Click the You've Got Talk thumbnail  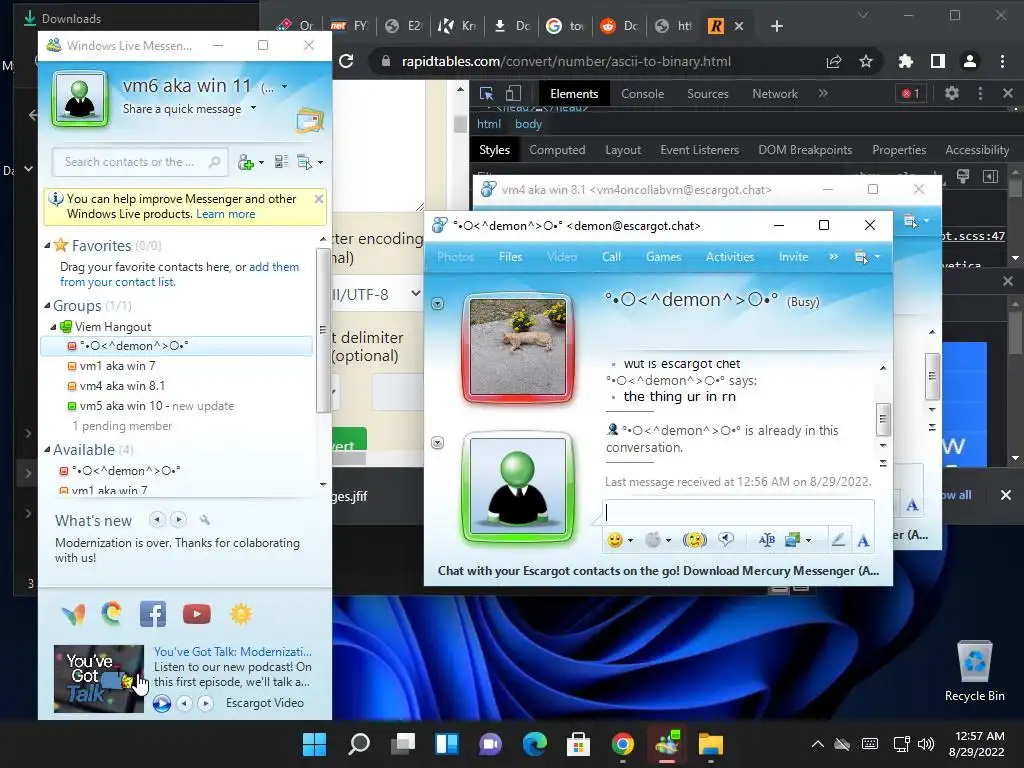pos(99,679)
